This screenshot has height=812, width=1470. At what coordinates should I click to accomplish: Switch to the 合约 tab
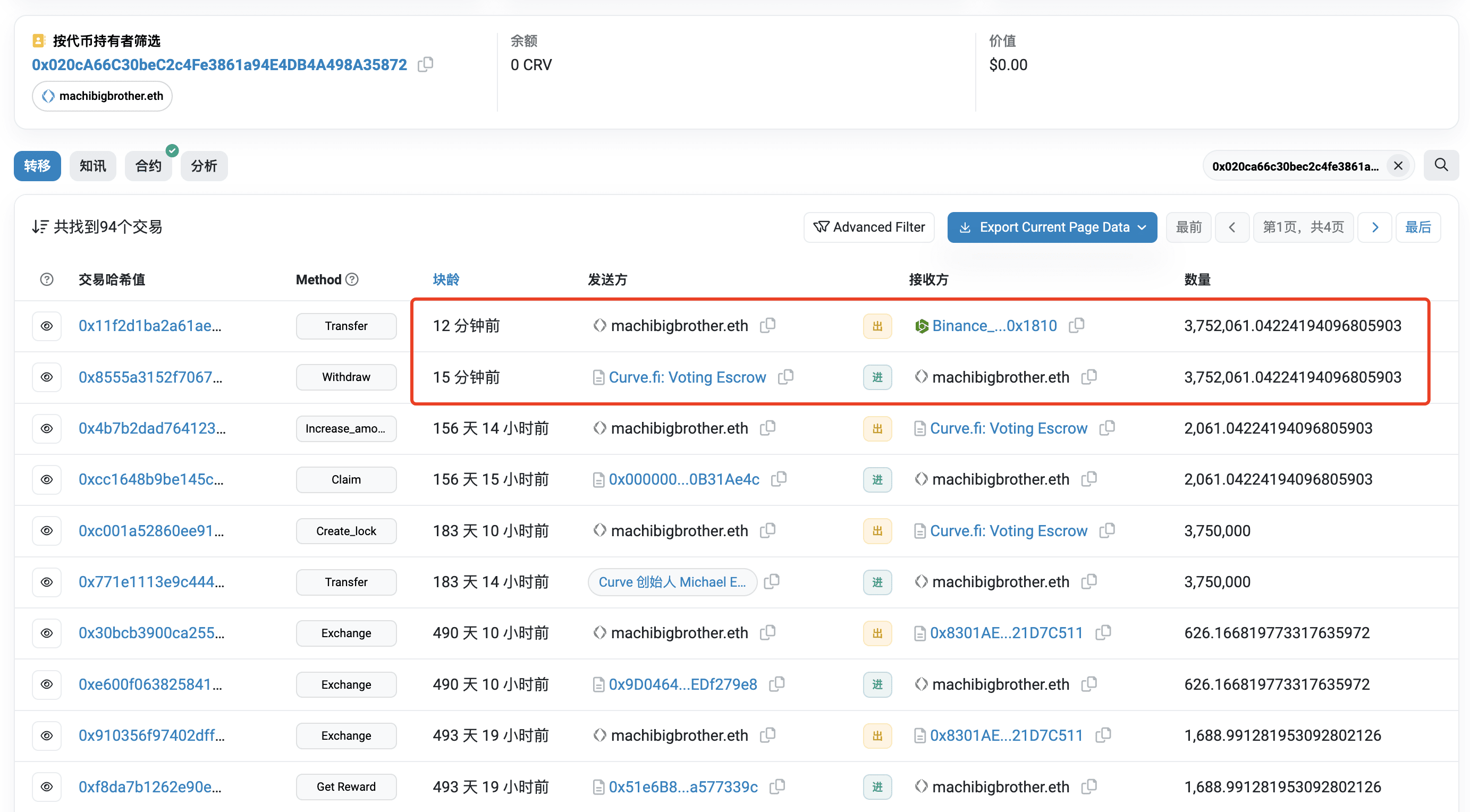pyautogui.click(x=148, y=166)
